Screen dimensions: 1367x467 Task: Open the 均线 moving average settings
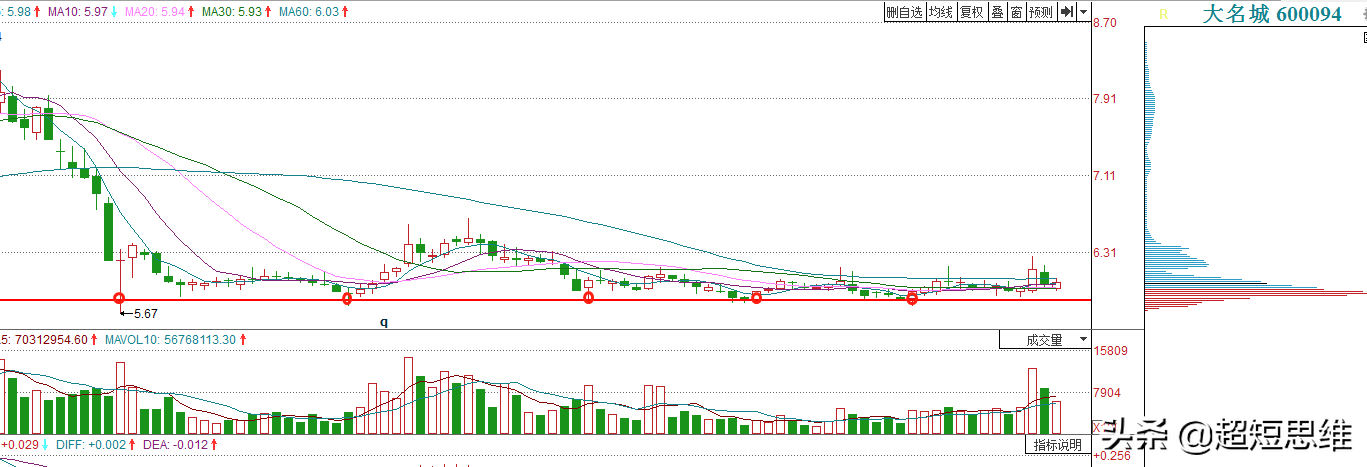click(940, 12)
